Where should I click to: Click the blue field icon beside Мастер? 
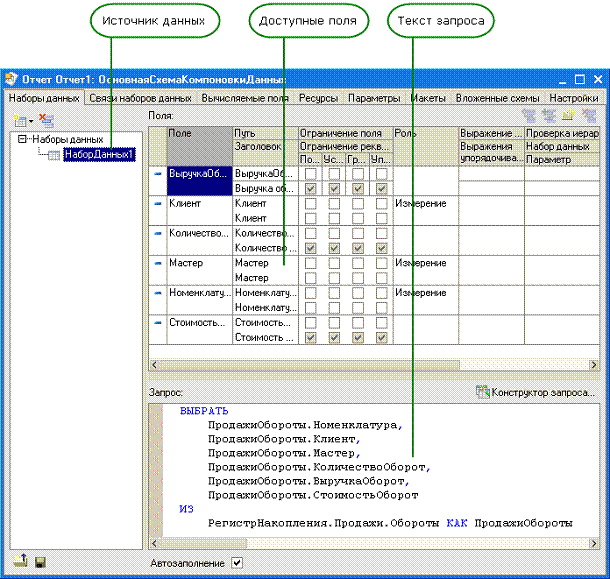[x=157, y=263]
